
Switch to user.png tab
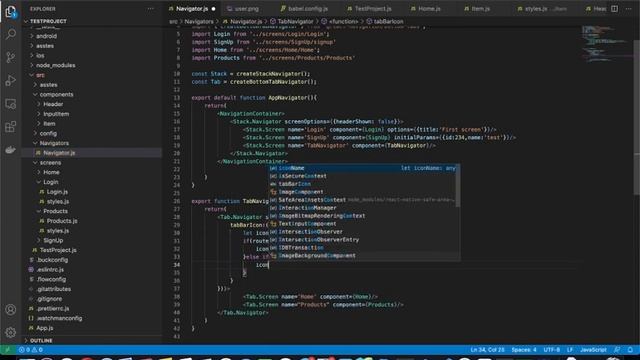[x=247, y=9]
